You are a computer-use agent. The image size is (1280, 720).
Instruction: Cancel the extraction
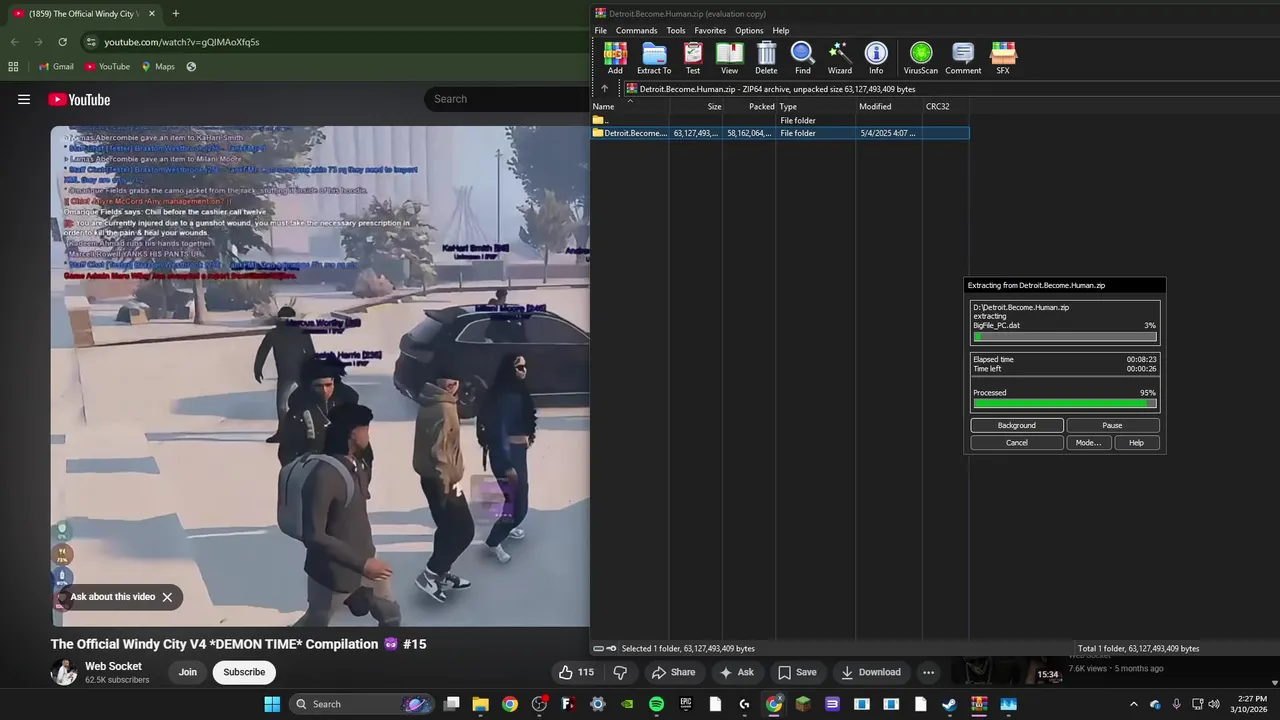pos(1017,443)
